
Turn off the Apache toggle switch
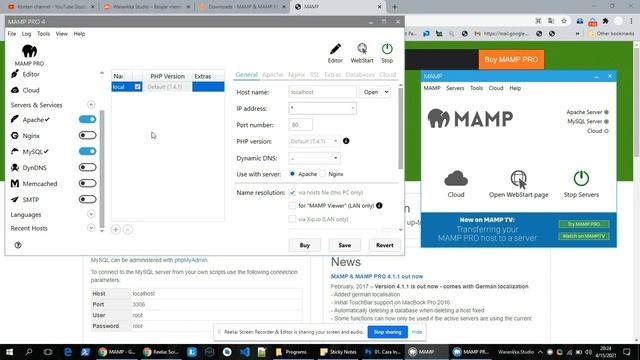[x=87, y=119]
